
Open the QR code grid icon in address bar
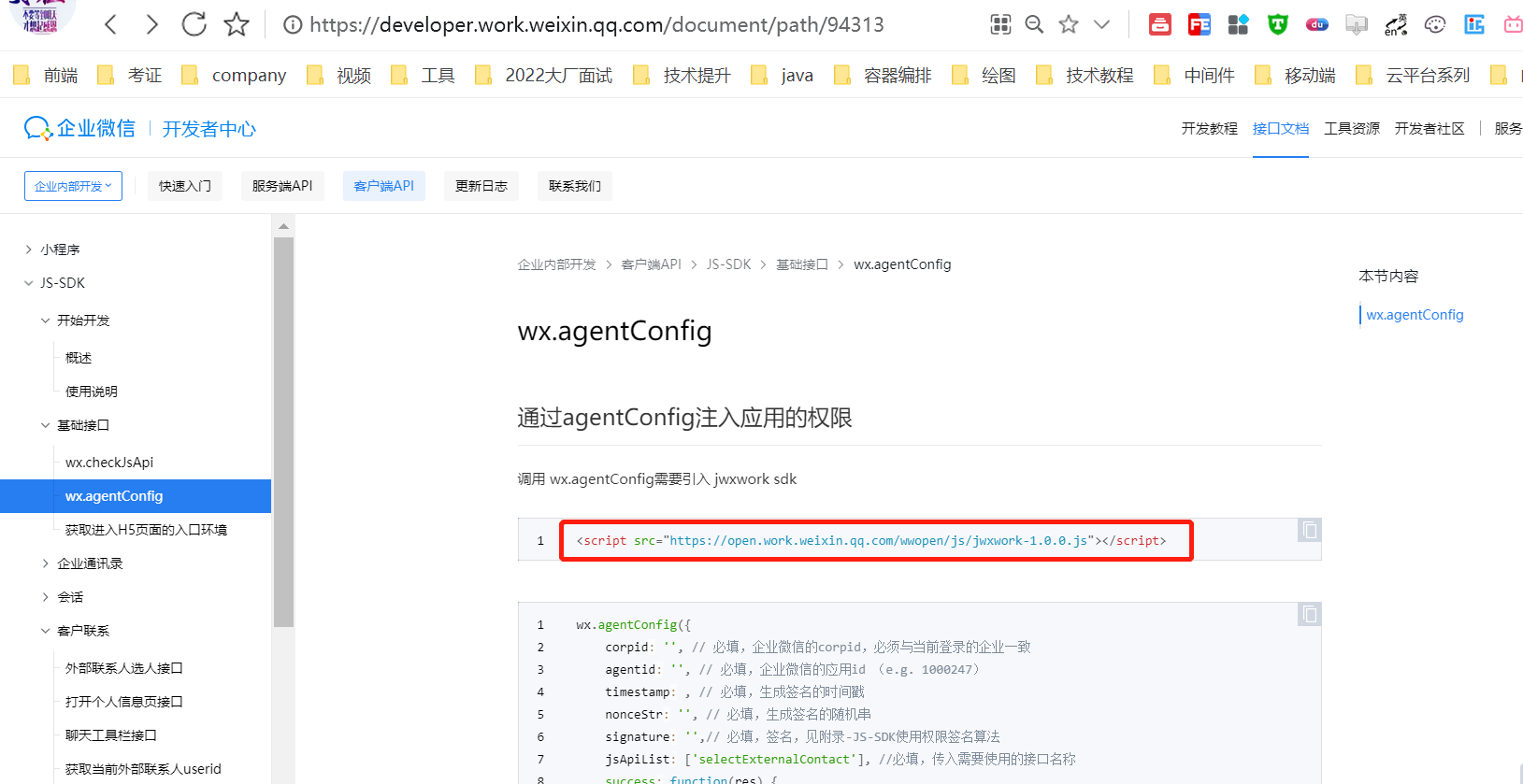coord(1000,25)
